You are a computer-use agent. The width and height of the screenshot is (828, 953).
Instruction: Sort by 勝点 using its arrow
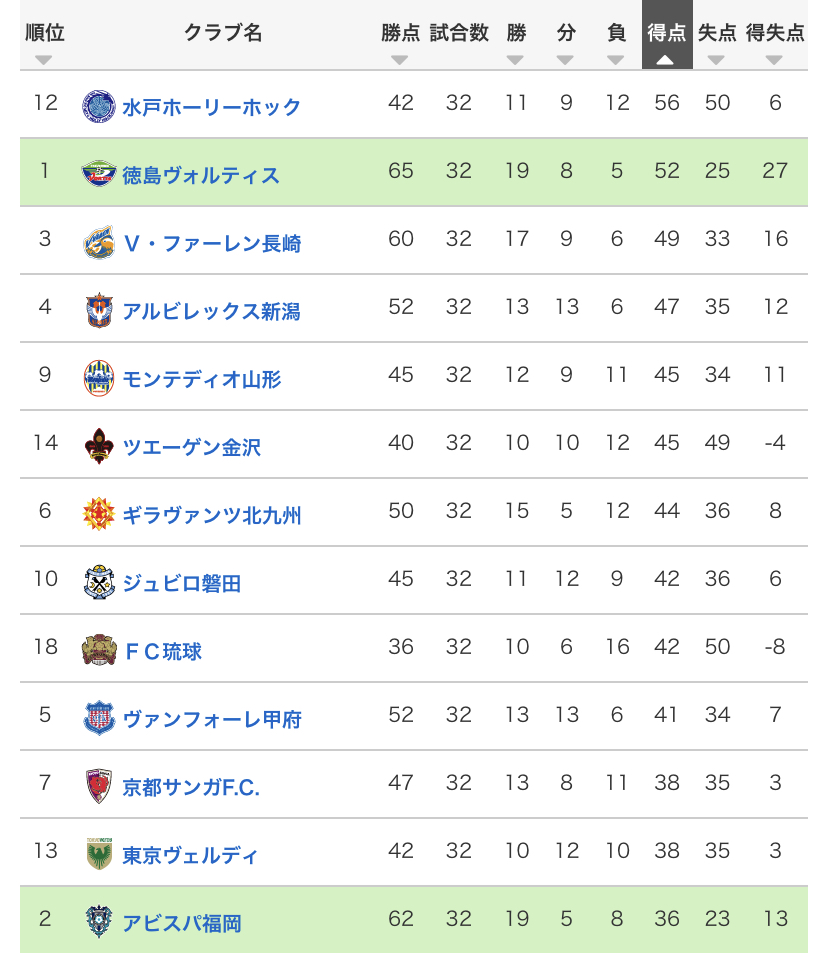pyautogui.click(x=400, y=60)
